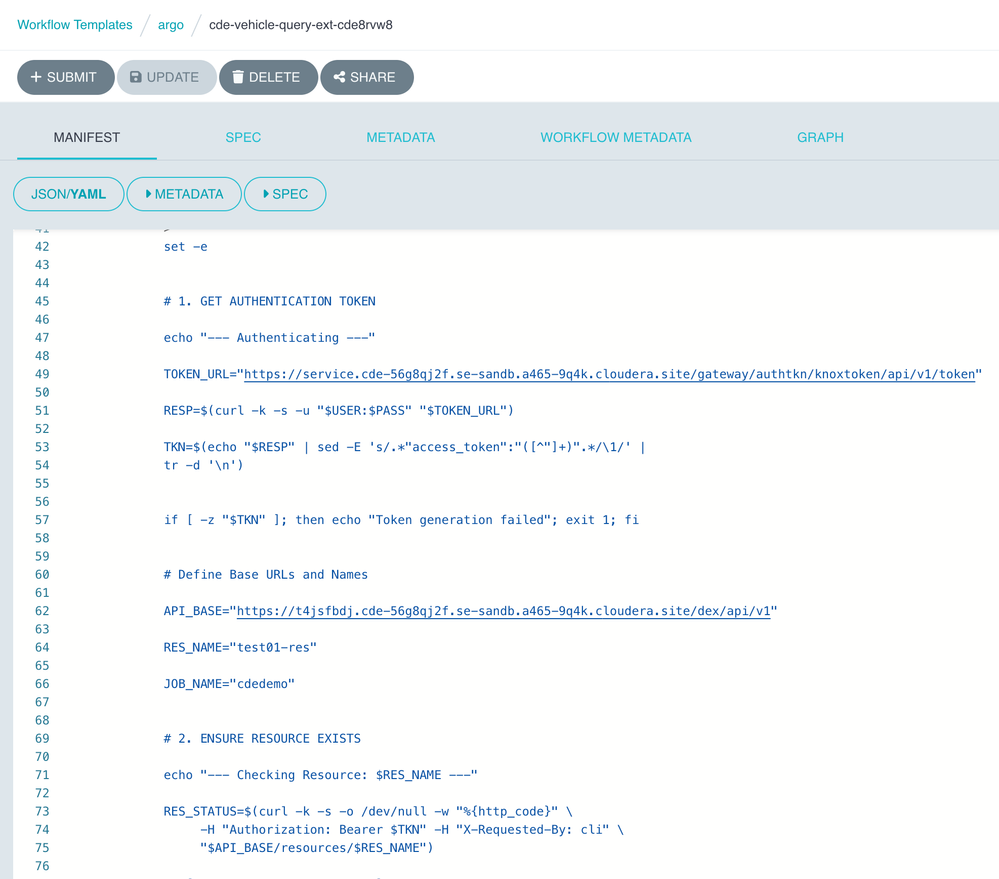Click the 'Token generation failed' line

tap(401, 520)
